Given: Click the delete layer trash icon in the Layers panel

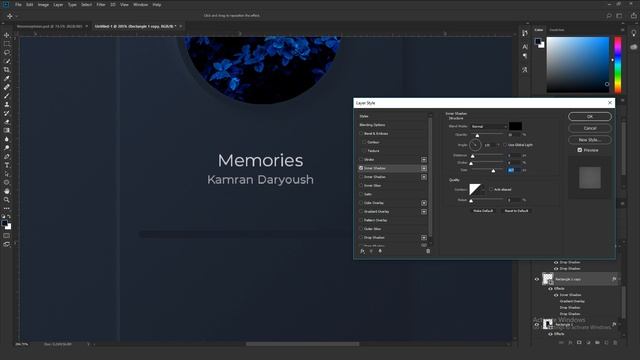Looking at the screenshot, I should point(616,342).
